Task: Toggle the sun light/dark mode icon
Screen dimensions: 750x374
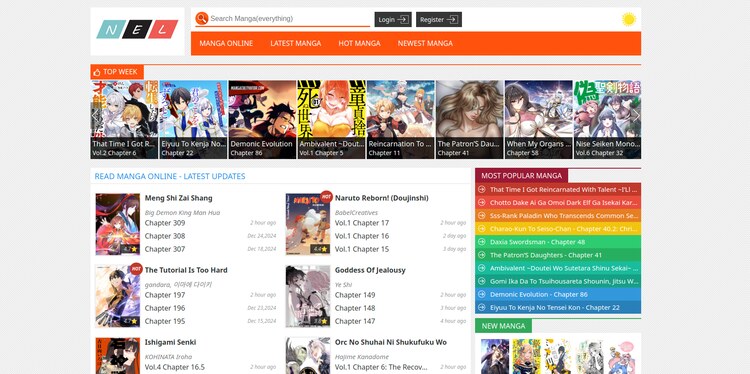Action: 629,19
